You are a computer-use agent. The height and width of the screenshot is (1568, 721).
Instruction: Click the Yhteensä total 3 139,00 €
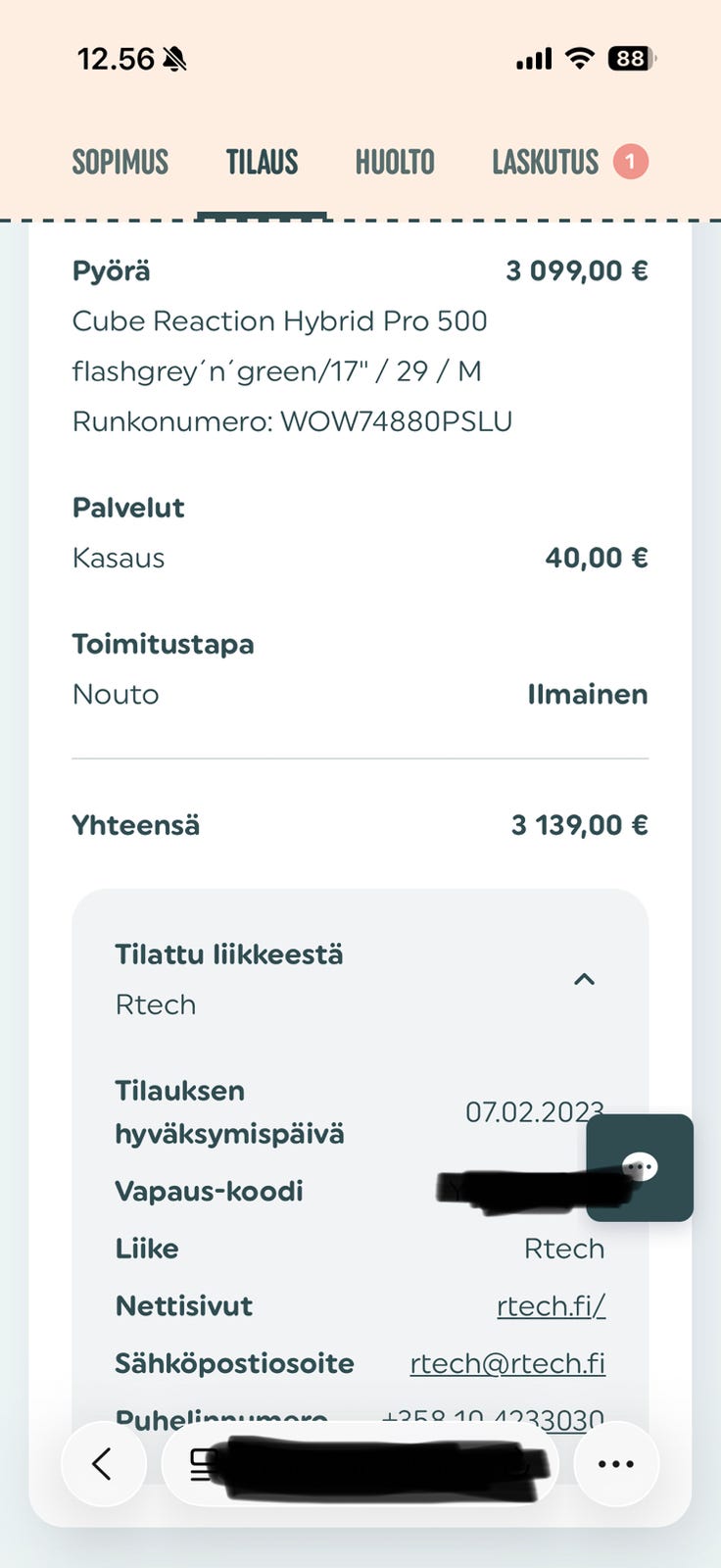coord(579,825)
